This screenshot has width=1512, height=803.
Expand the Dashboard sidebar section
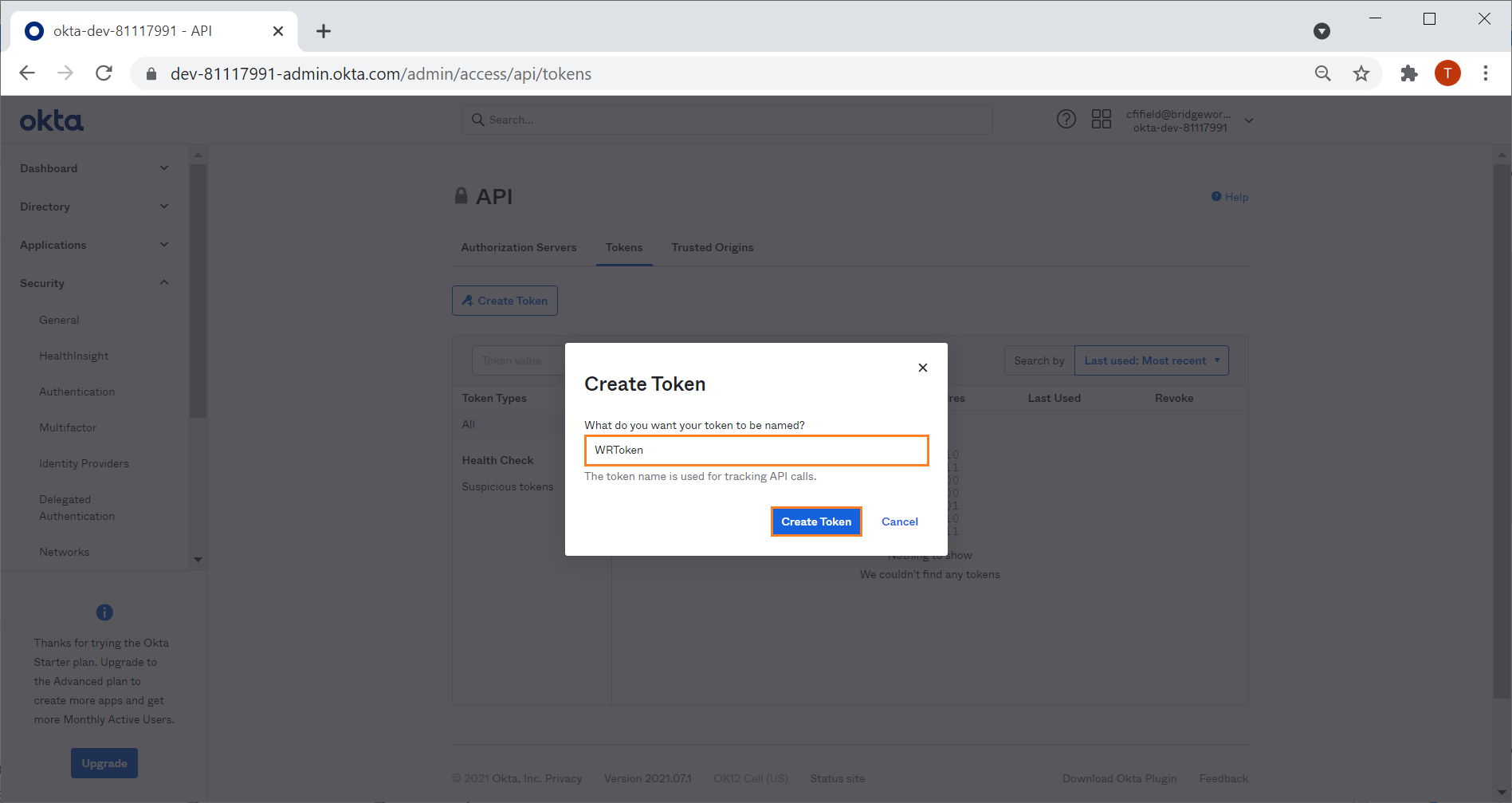coord(95,168)
